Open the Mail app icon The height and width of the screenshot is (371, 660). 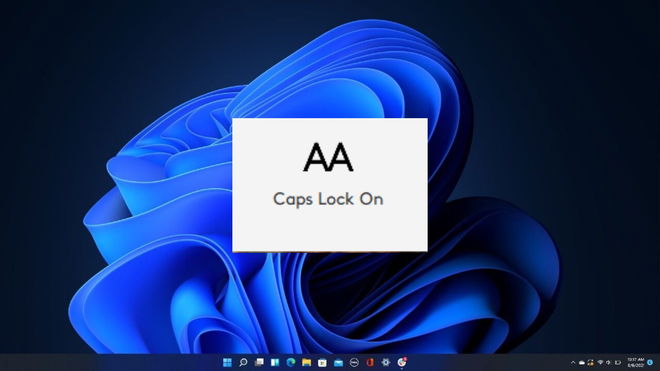(338, 362)
